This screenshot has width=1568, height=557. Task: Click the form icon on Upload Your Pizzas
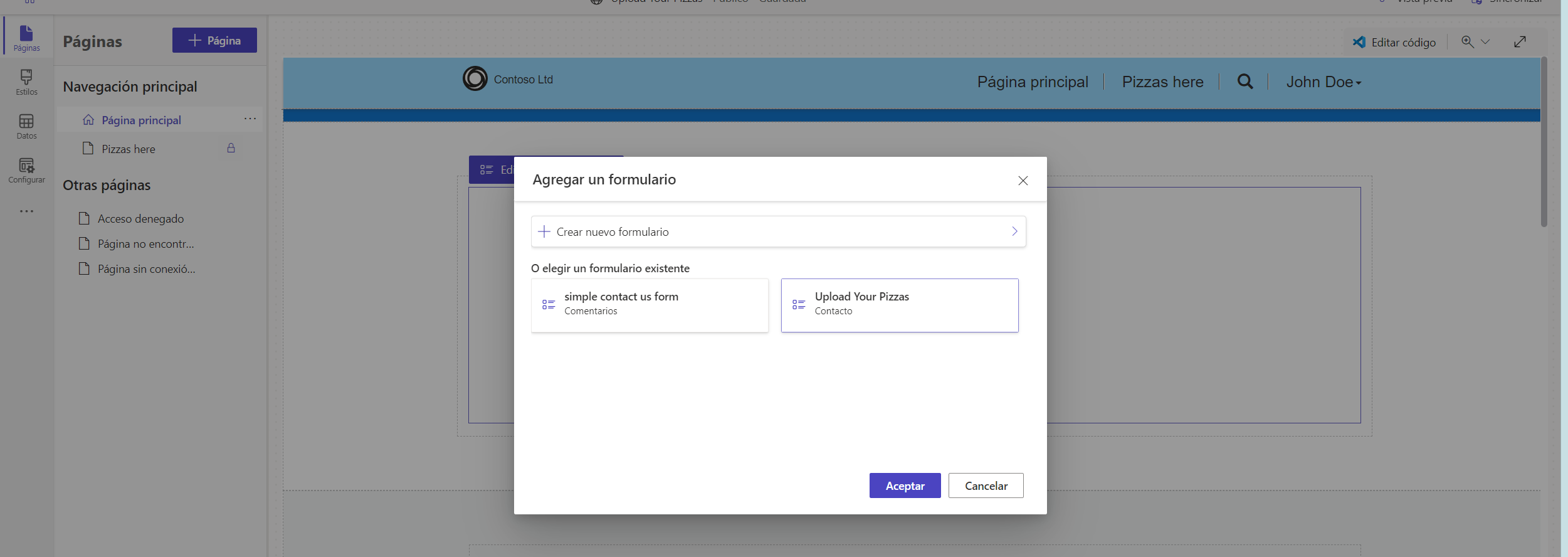799,304
